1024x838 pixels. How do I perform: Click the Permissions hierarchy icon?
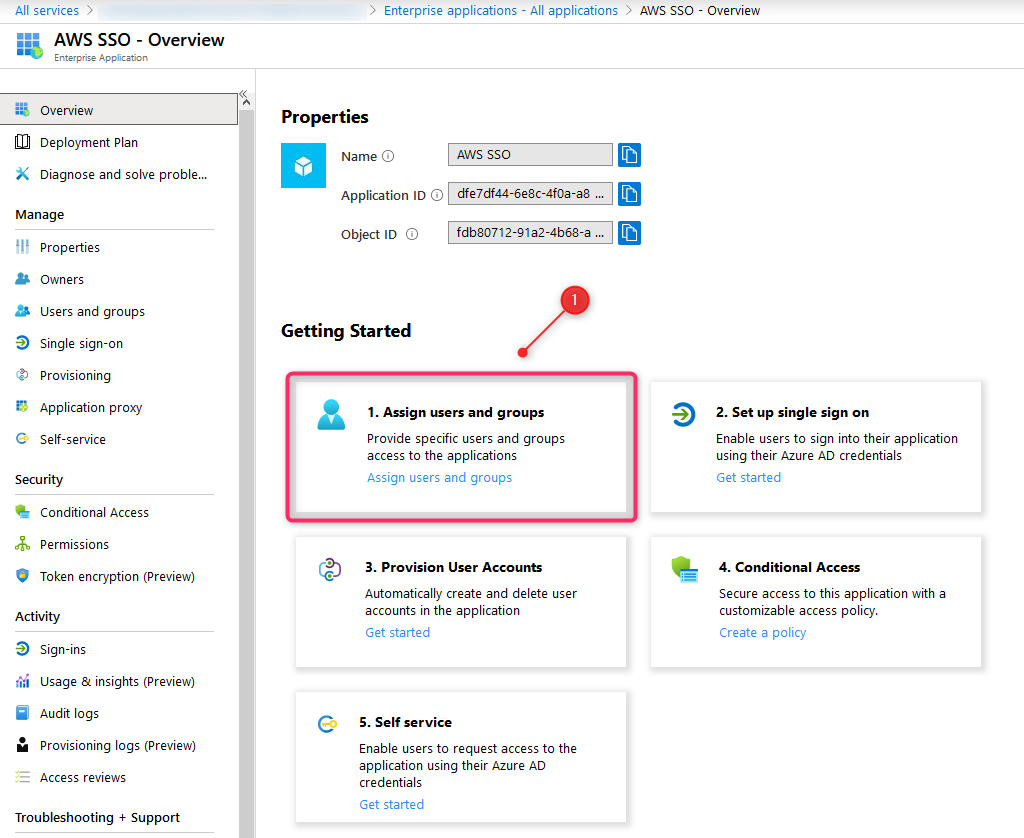click(22, 543)
